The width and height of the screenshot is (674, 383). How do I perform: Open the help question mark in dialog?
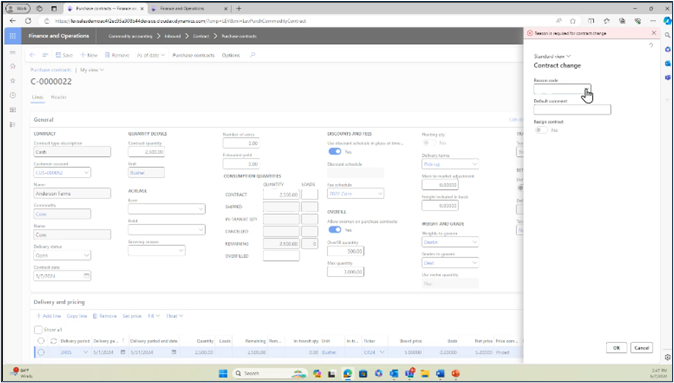point(651,46)
